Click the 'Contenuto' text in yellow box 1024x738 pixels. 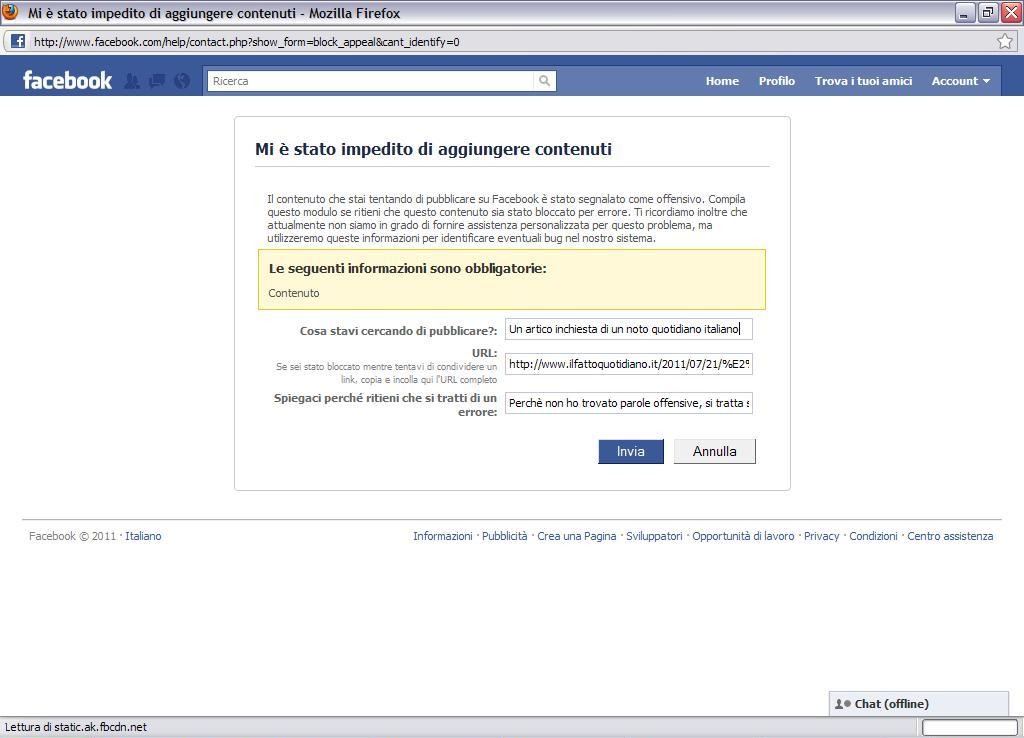pyautogui.click(x=294, y=293)
